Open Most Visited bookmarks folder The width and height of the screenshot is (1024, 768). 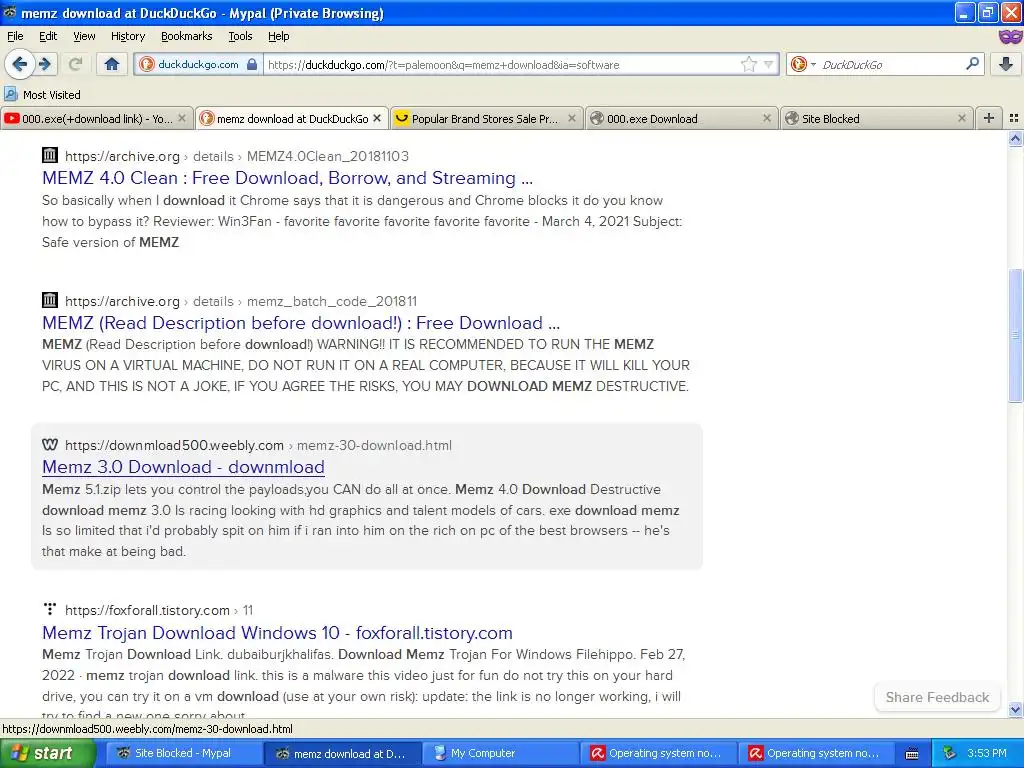click(x=42, y=95)
